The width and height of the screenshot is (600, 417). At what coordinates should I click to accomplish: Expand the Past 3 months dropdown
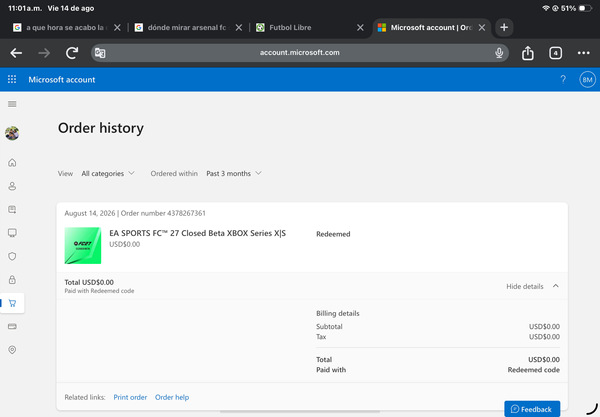pos(234,173)
